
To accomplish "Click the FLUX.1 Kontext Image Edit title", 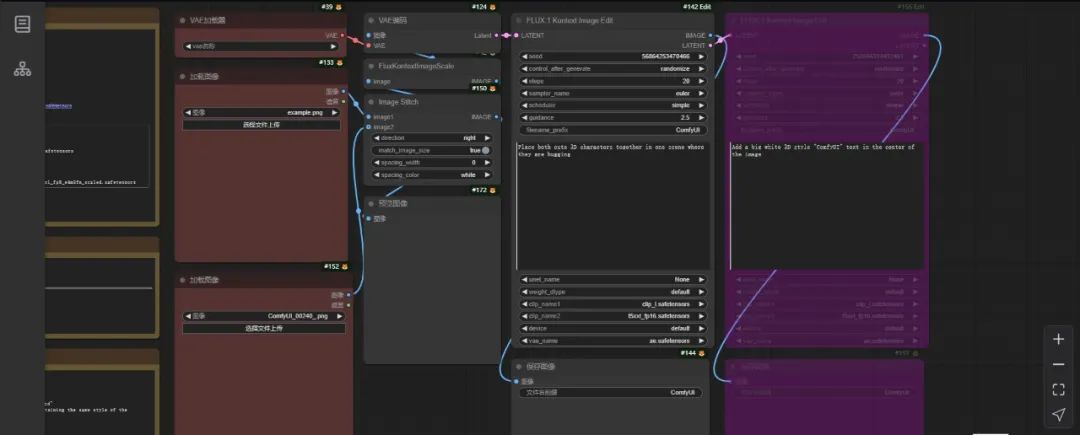I will [x=570, y=21].
